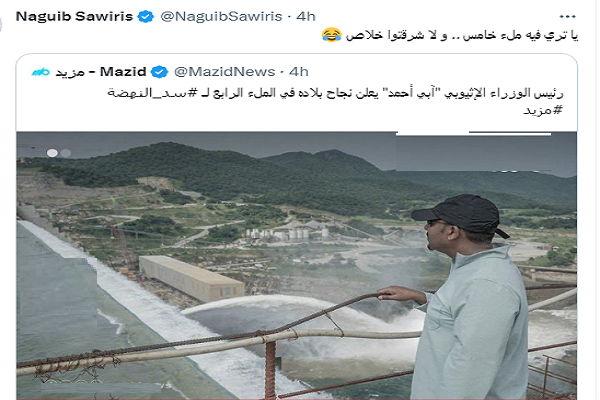Viewport: 600px width, 400px height.
Task: Select the first bright carousel dot on photo
Action: coord(52,153)
